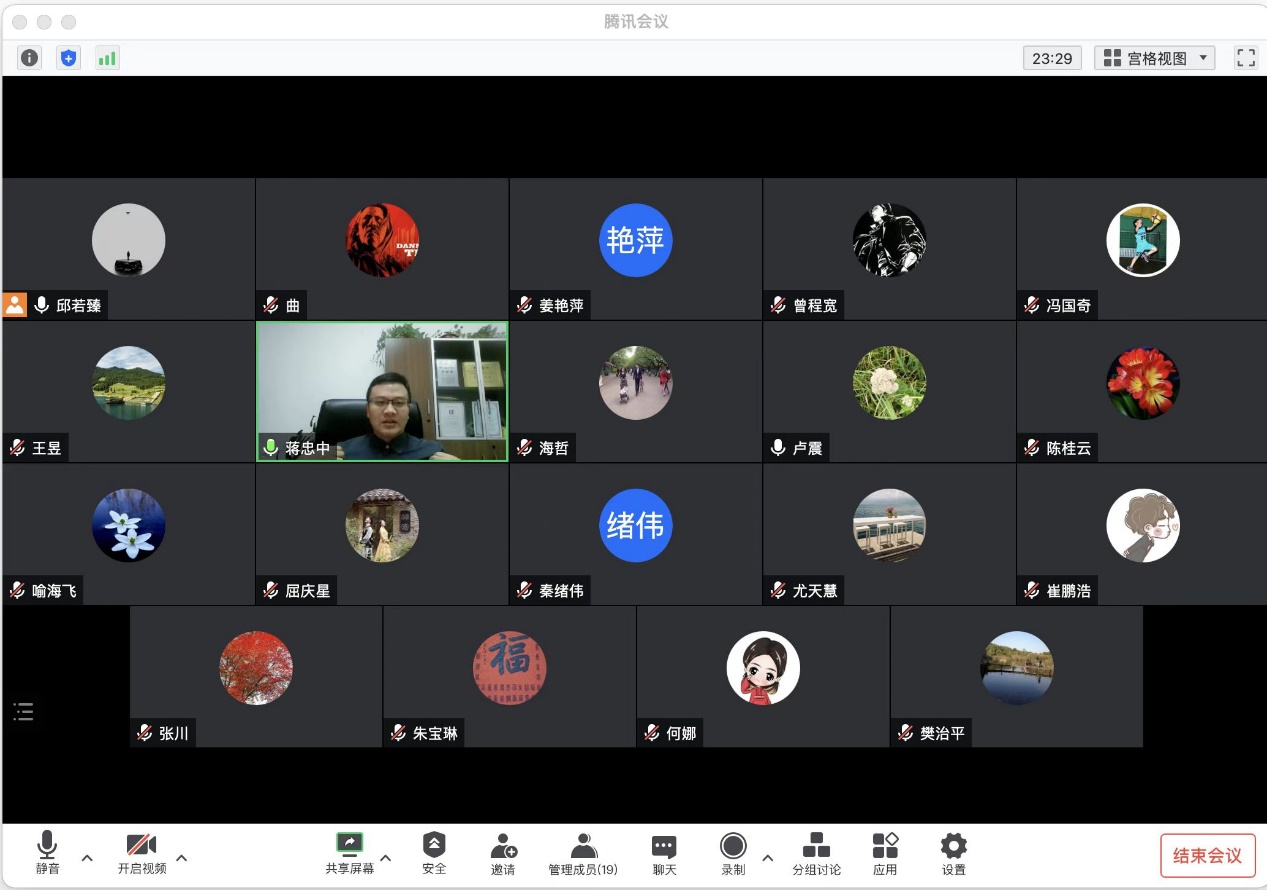Image resolution: width=1267 pixels, height=890 pixels.
Task: Open Breakout rooms (分组讨论)
Action: (816, 854)
